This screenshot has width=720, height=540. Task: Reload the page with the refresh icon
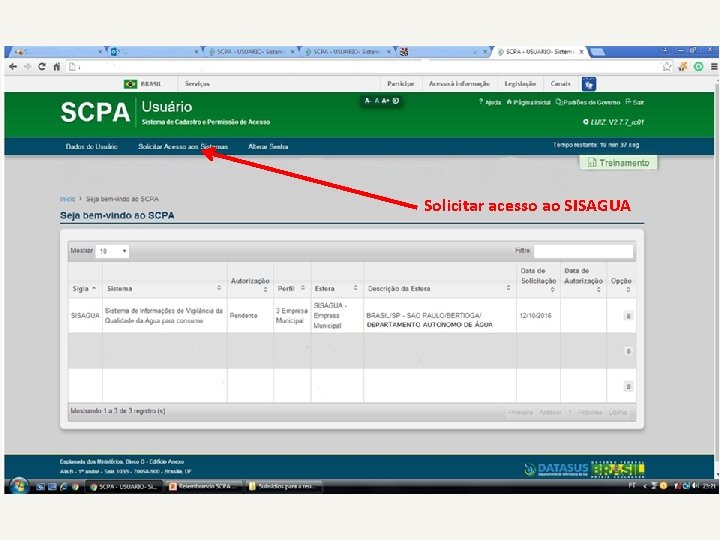[42, 67]
